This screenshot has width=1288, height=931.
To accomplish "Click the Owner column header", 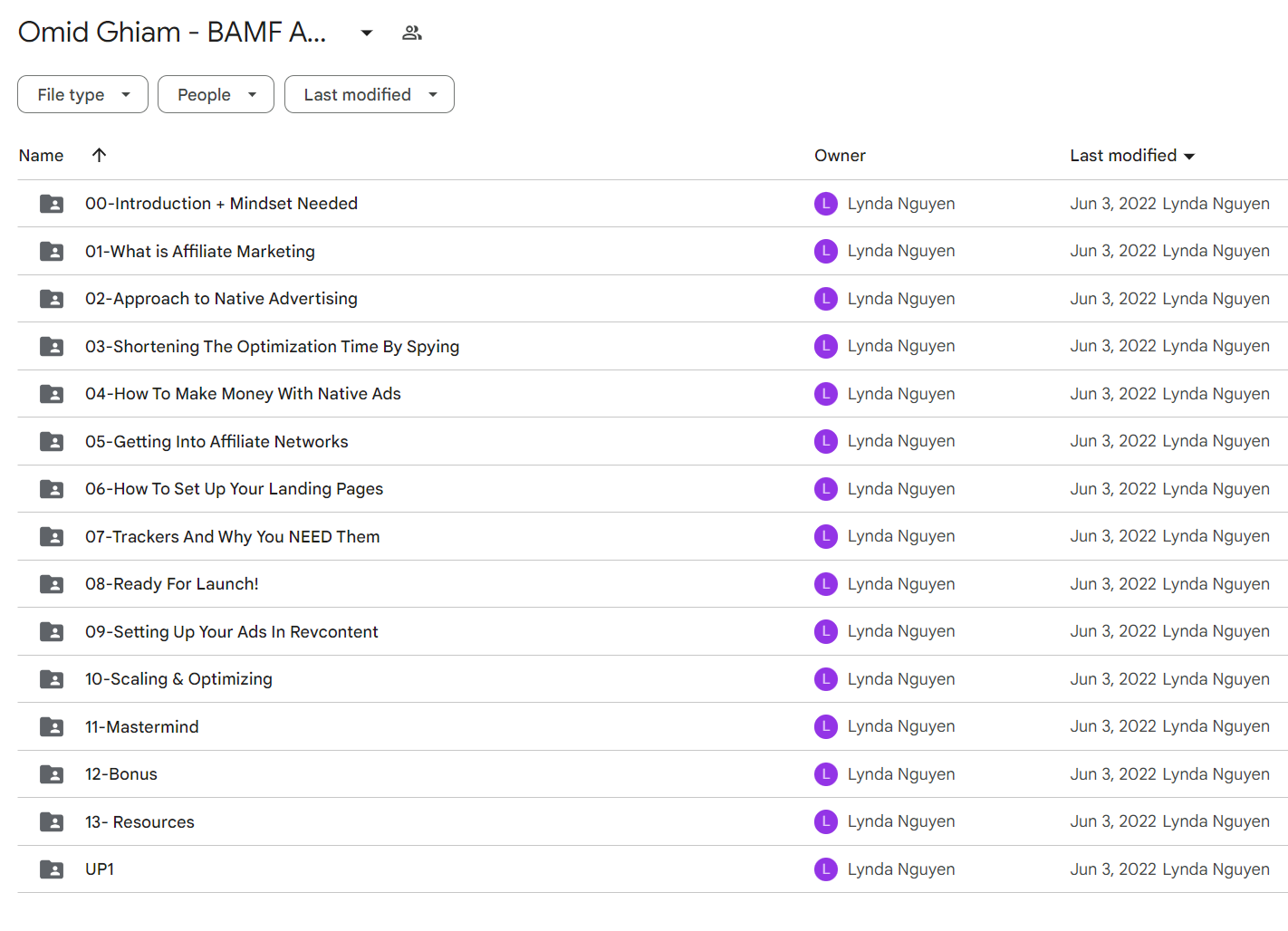I will [840, 156].
